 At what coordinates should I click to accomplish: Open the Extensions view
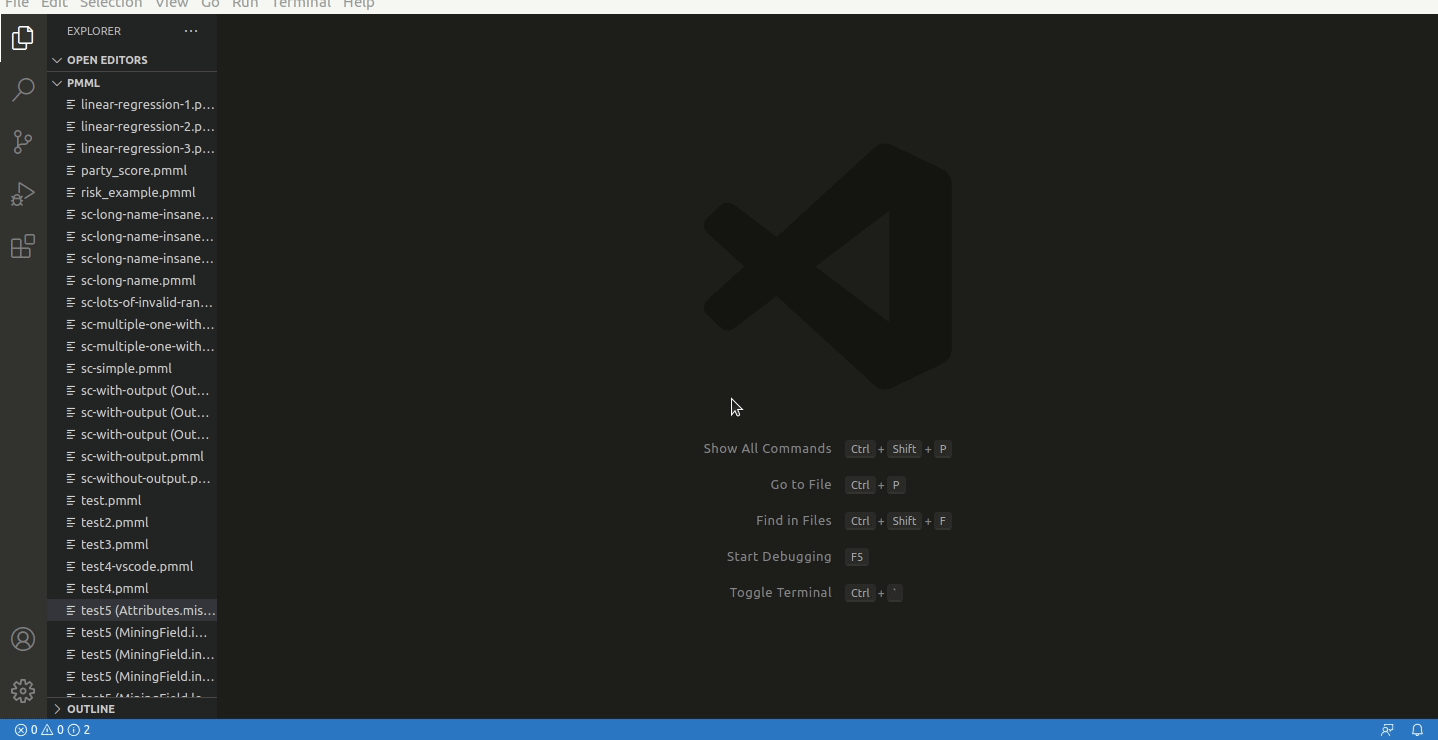(x=22, y=246)
